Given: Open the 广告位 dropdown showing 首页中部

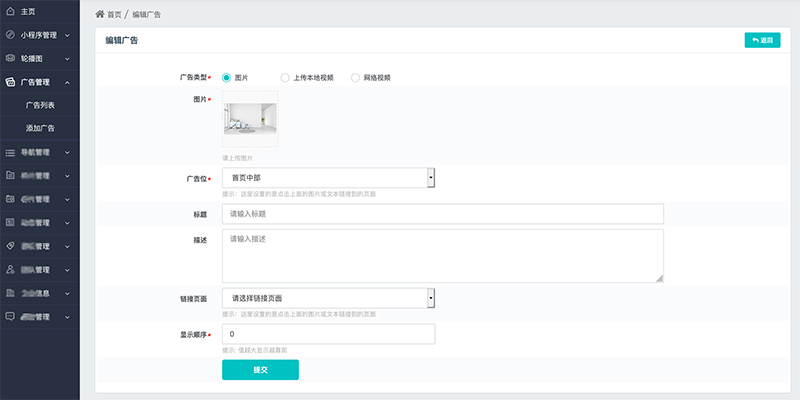Looking at the screenshot, I should pyautogui.click(x=327, y=177).
